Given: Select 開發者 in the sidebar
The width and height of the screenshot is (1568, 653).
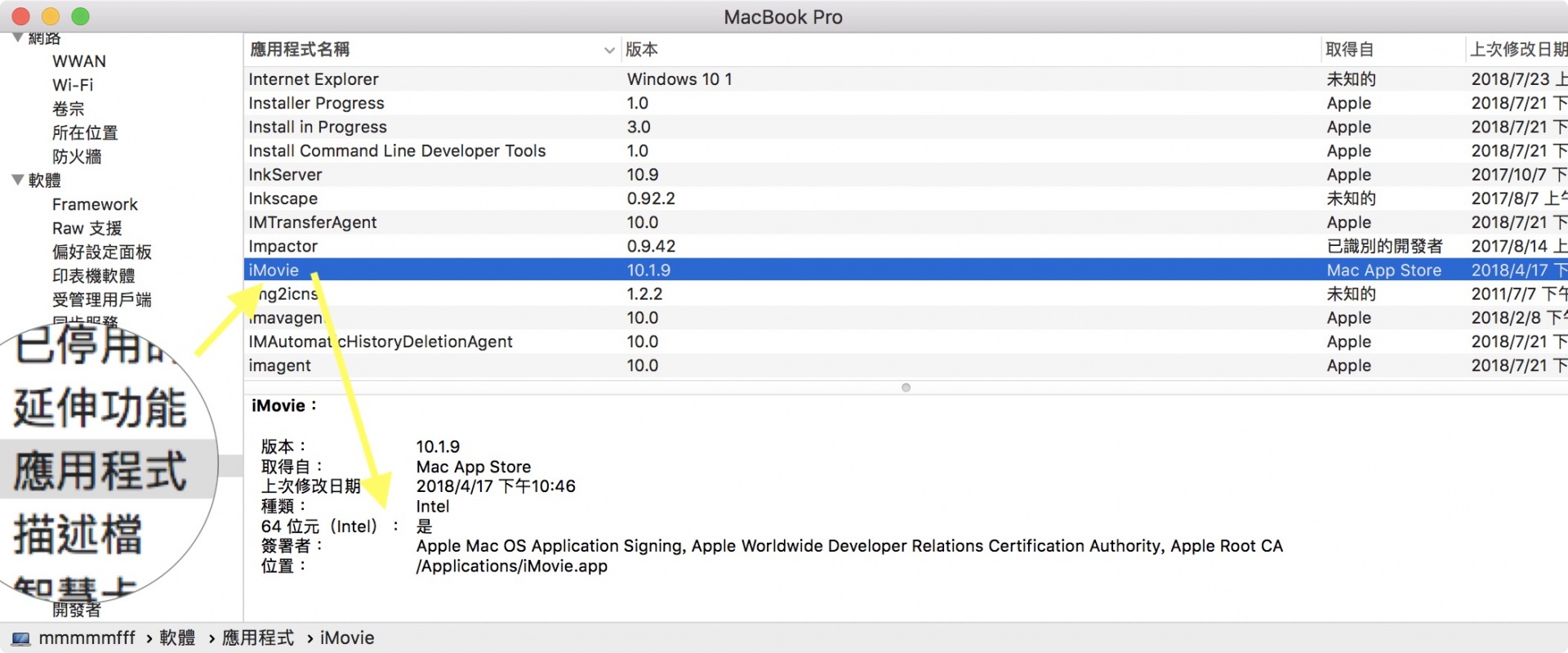Looking at the screenshot, I should 77,610.
